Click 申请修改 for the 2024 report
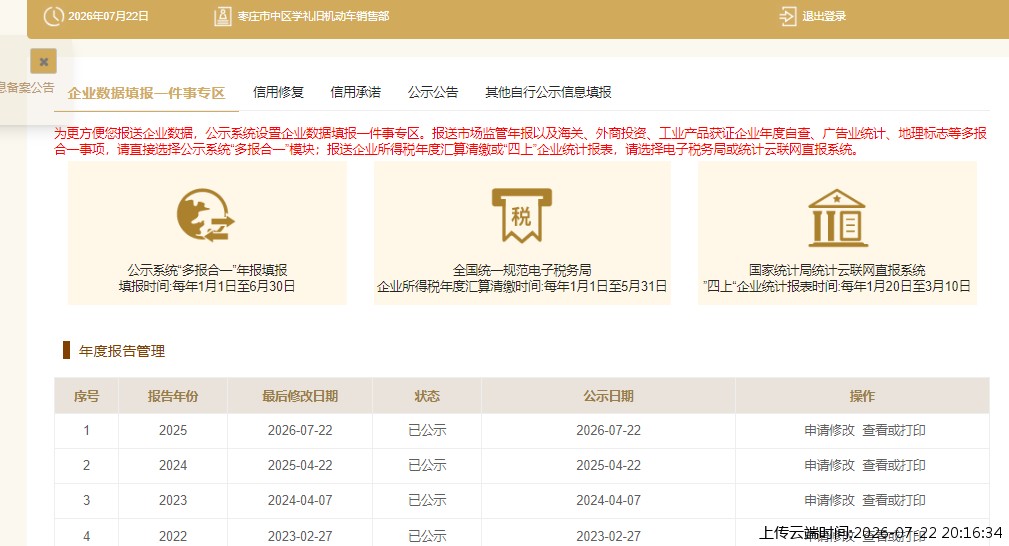The image size is (1009, 546). 829,465
